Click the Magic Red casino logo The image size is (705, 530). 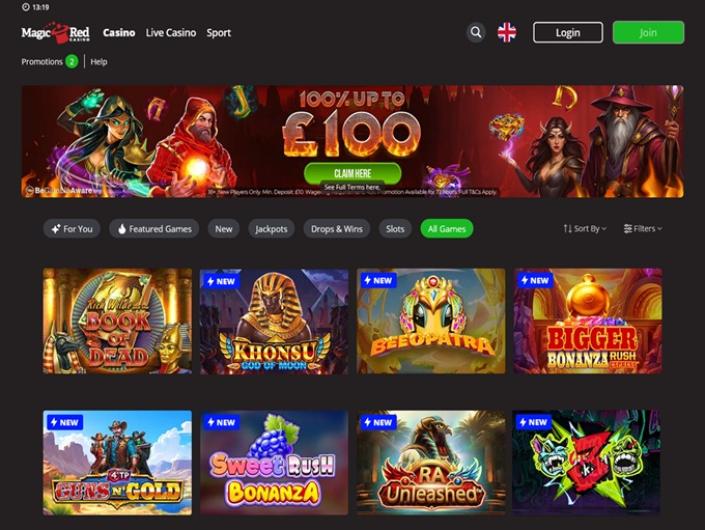pyautogui.click(x=56, y=33)
